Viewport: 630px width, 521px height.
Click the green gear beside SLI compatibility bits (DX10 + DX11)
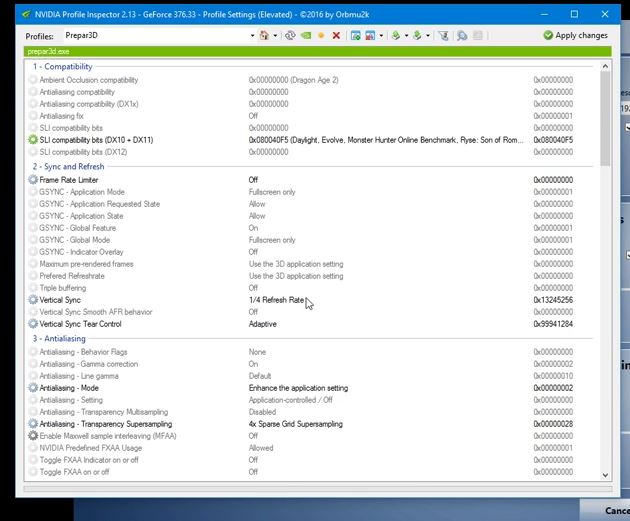coord(33,140)
